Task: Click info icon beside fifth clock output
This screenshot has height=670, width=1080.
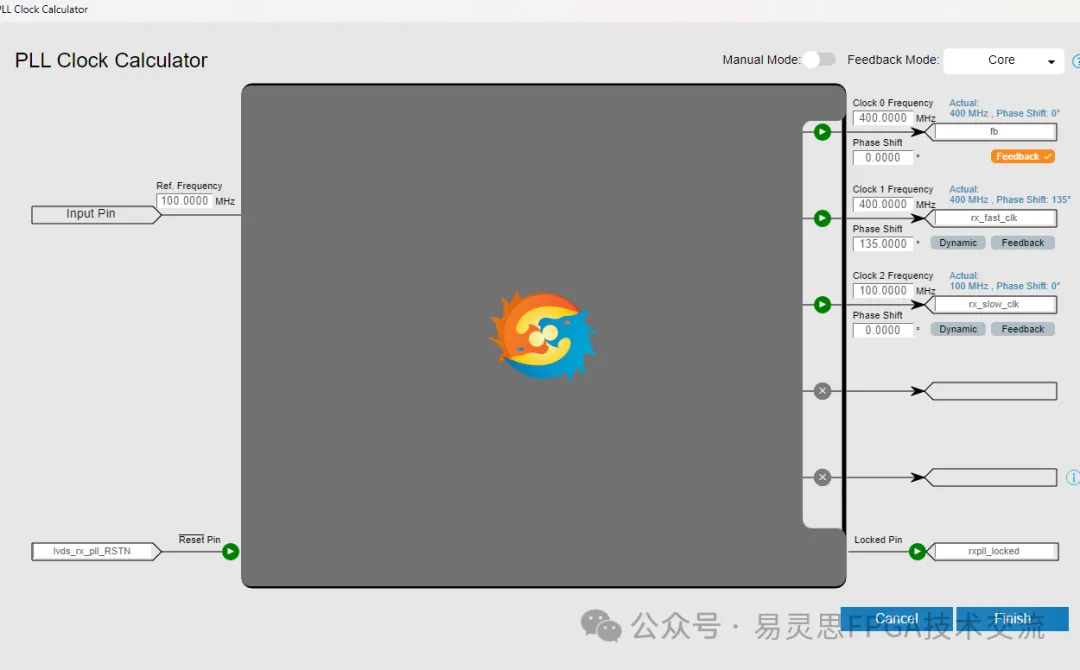Action: pyautogui.click(x=1073, y=478)
